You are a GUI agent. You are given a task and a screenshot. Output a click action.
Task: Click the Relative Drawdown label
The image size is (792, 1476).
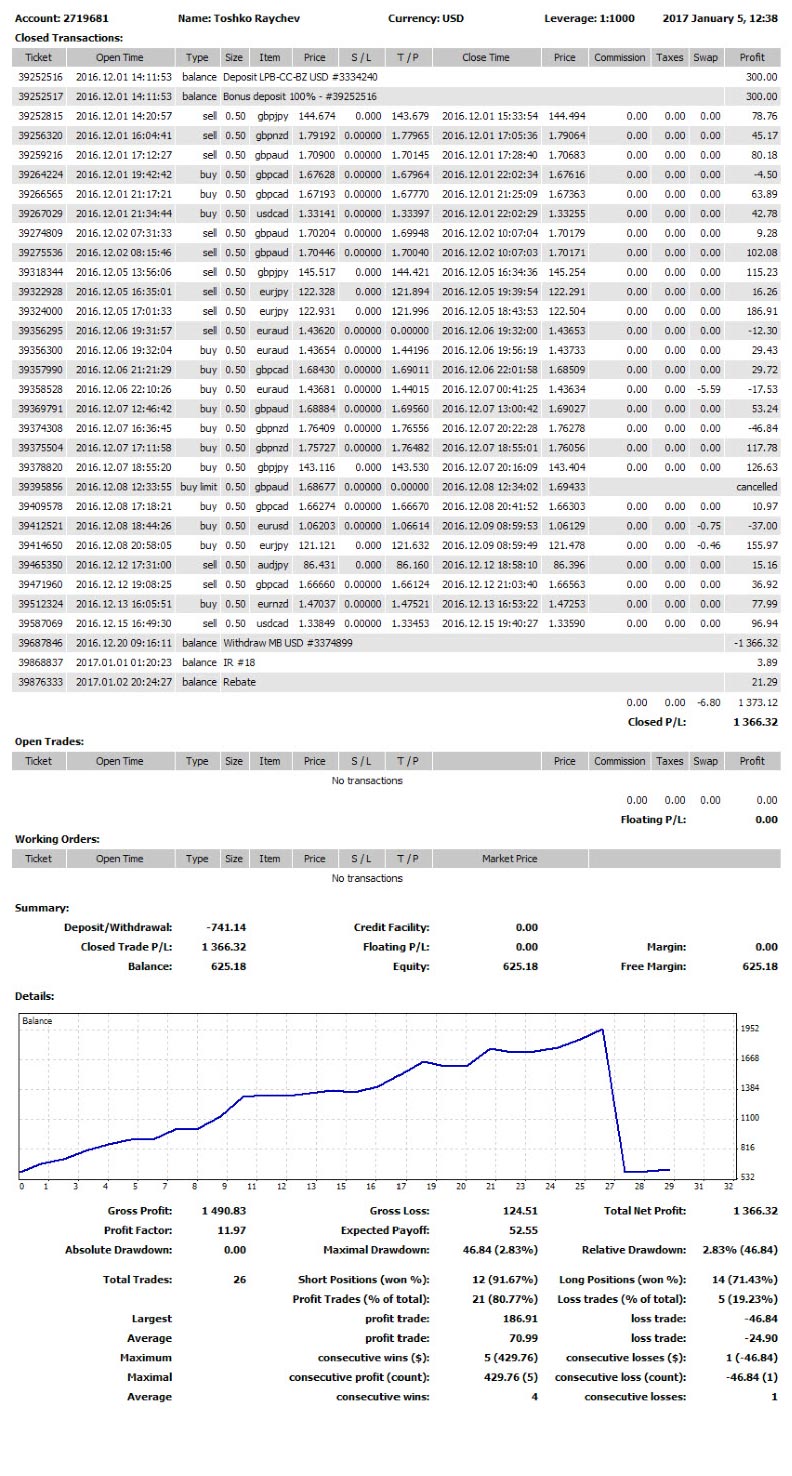point(634,1250)
